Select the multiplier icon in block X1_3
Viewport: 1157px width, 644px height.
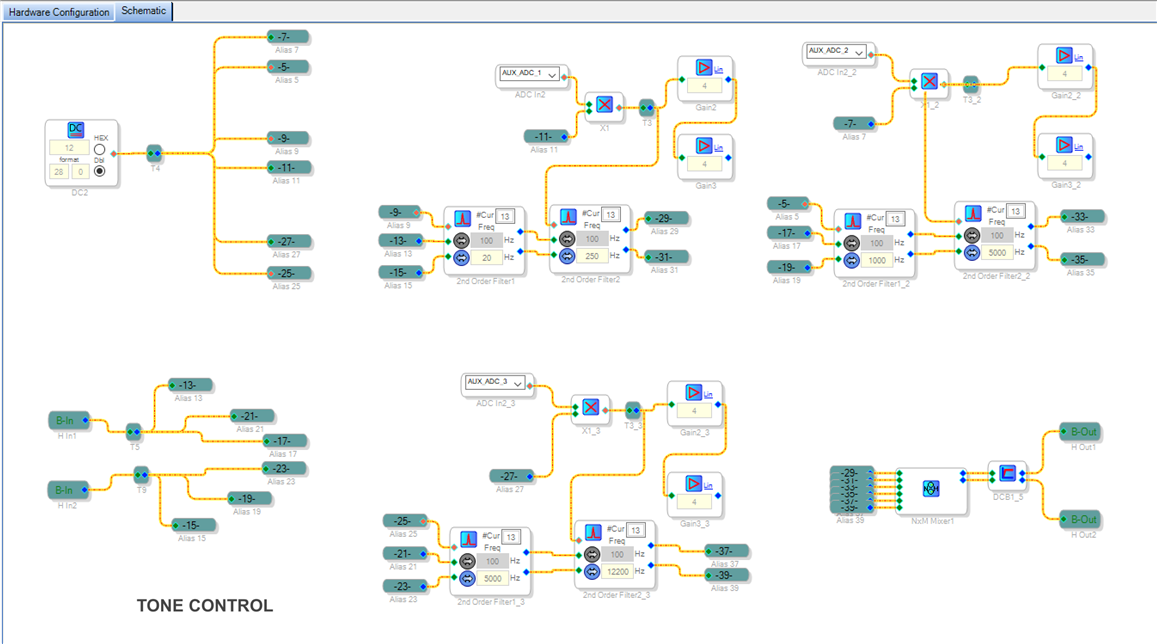click(590, 407)
